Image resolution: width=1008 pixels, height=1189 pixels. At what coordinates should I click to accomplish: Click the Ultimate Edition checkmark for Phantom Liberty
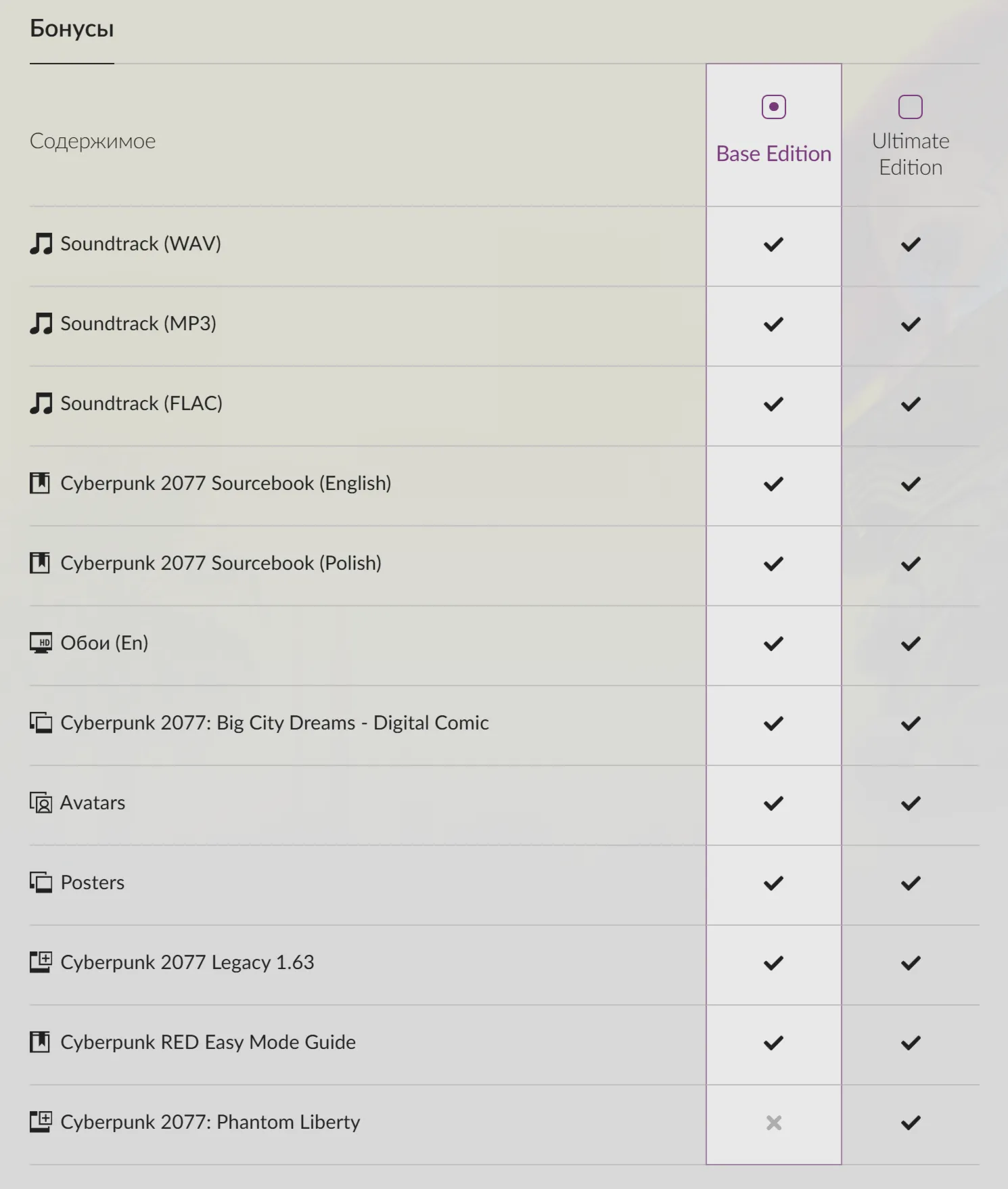click(x=911, y=1123)
